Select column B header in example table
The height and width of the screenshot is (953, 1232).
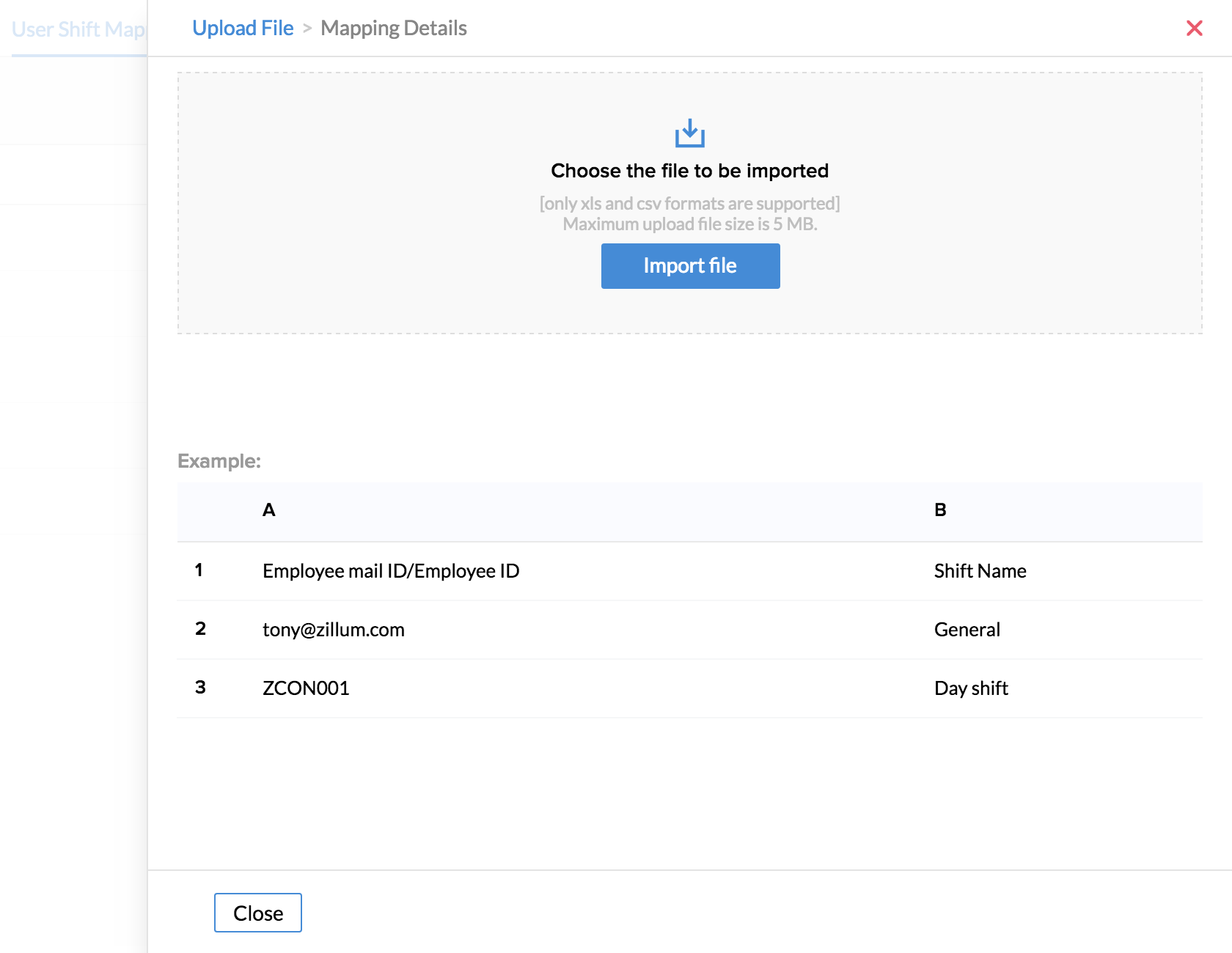click(x=940, y=510)
